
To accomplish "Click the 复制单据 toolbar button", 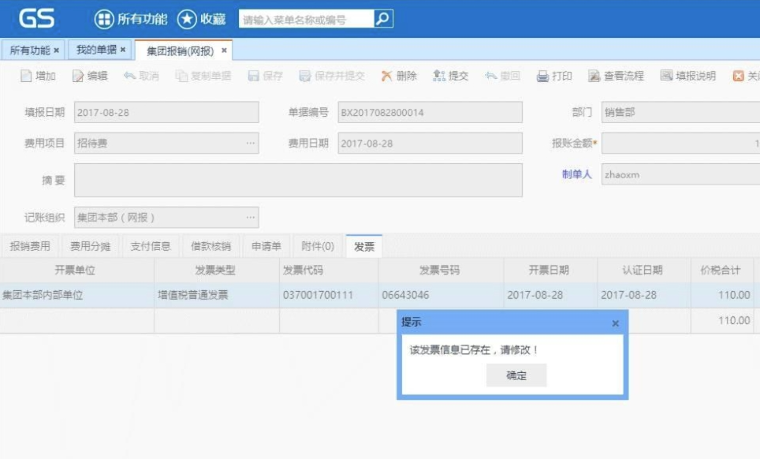I will pyautogui.click(x=203, y=76).
